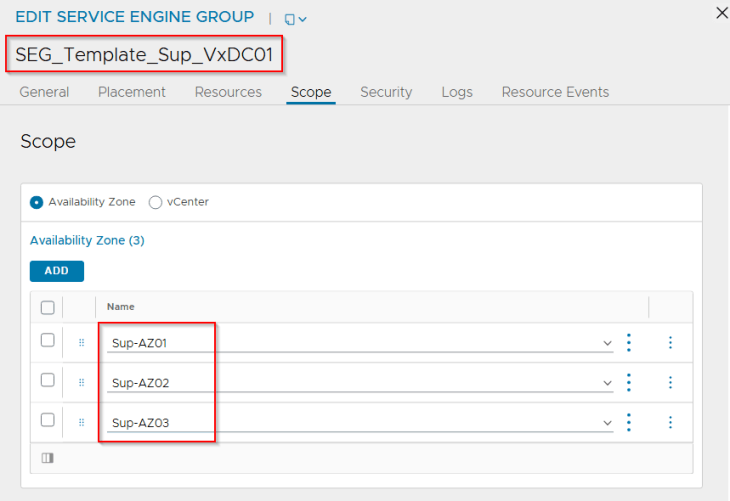Screen dimensions: 730x501
Task: Expand the Sup-AZ03 zone selector
Action: click(607, 423)
